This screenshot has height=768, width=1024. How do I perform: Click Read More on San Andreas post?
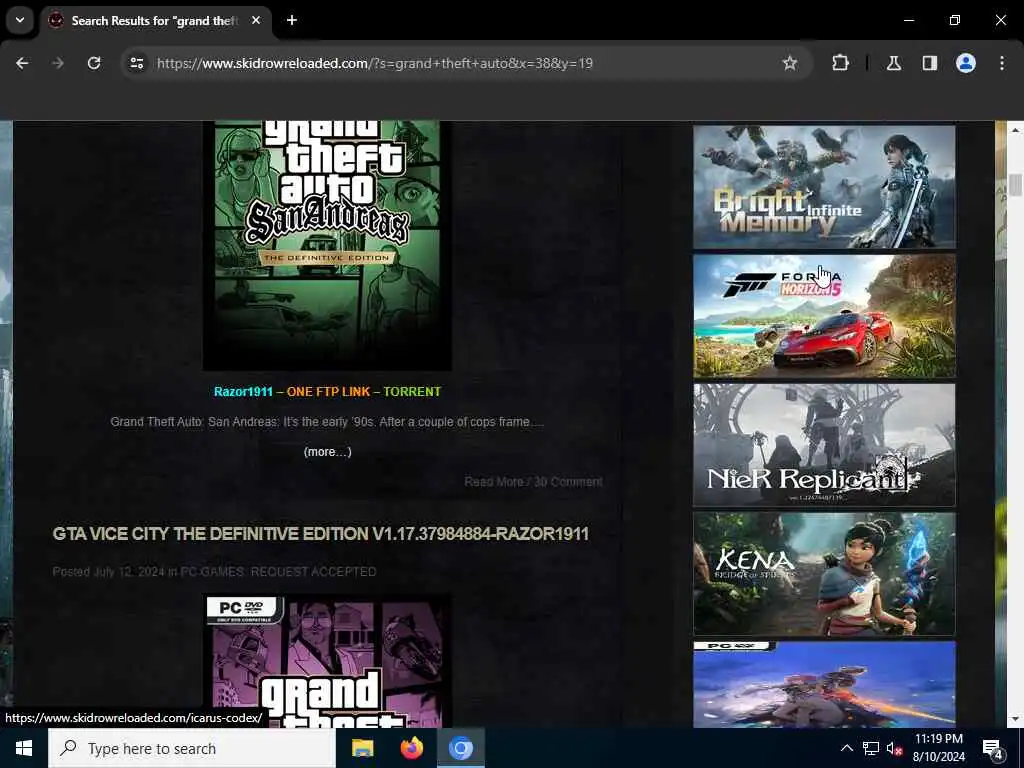[494, 482]
